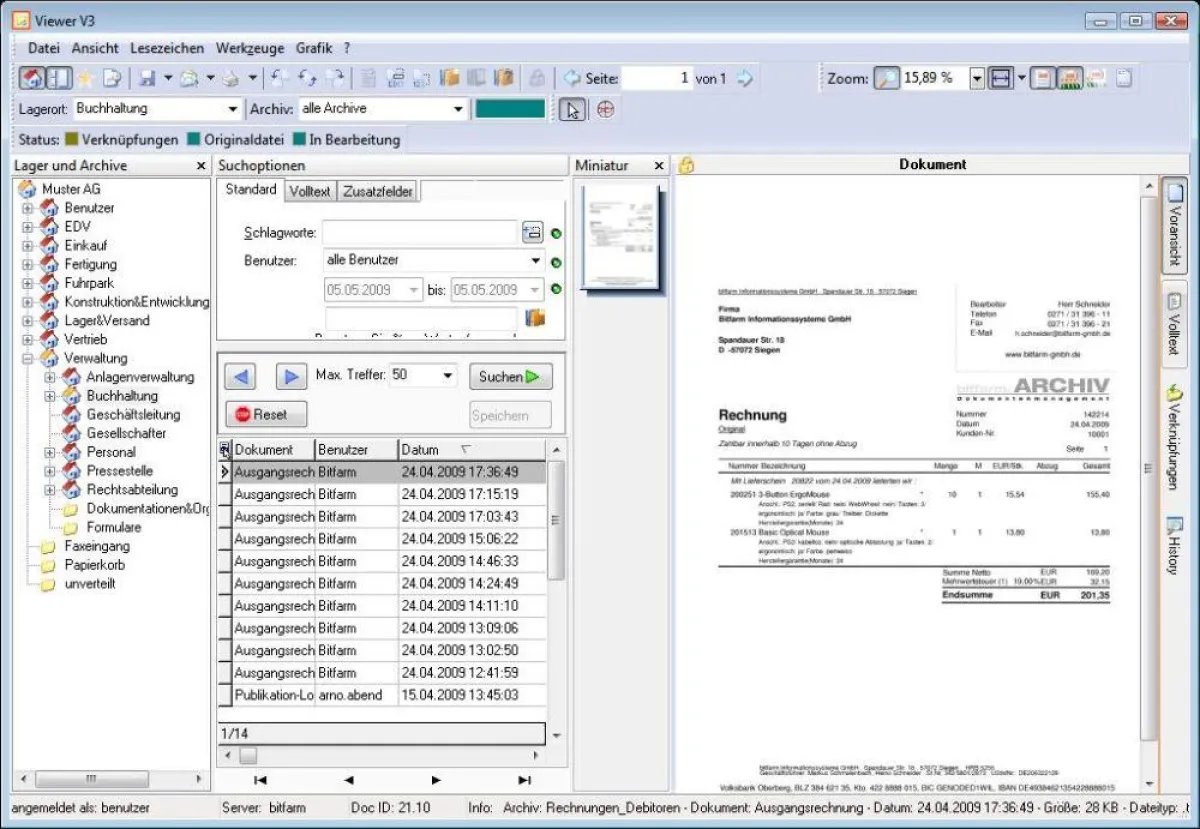The width and height of the screenshot is (1200, 829).
Task: Click the yellow padlock icon above the document
Action: coord(686,164)
